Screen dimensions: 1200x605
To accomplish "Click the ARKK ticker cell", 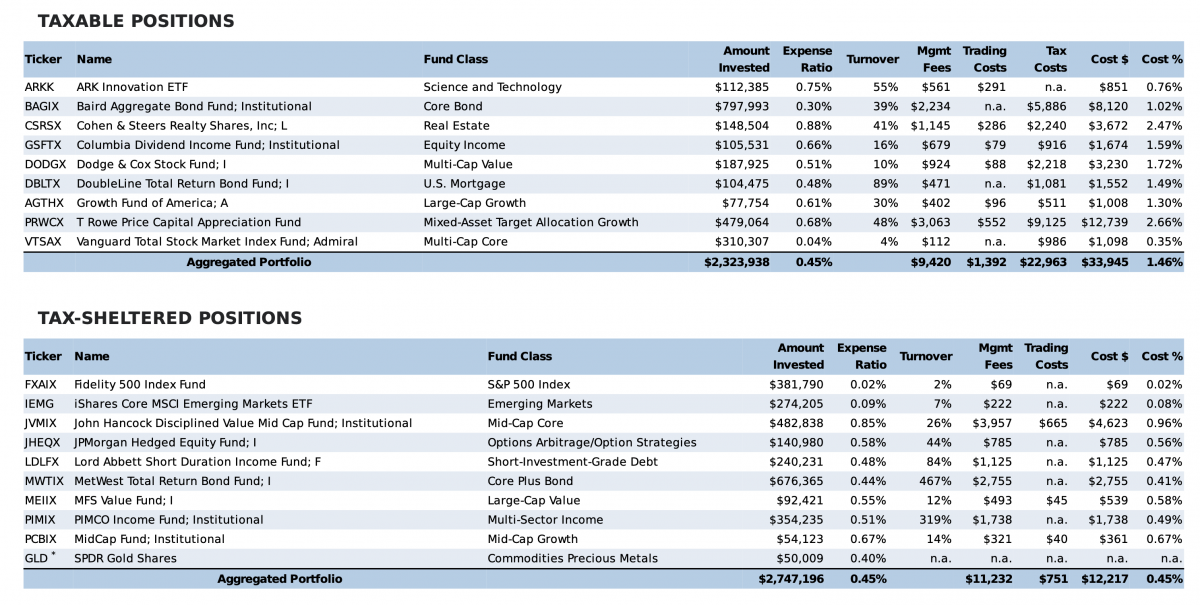I will [39, 87].
